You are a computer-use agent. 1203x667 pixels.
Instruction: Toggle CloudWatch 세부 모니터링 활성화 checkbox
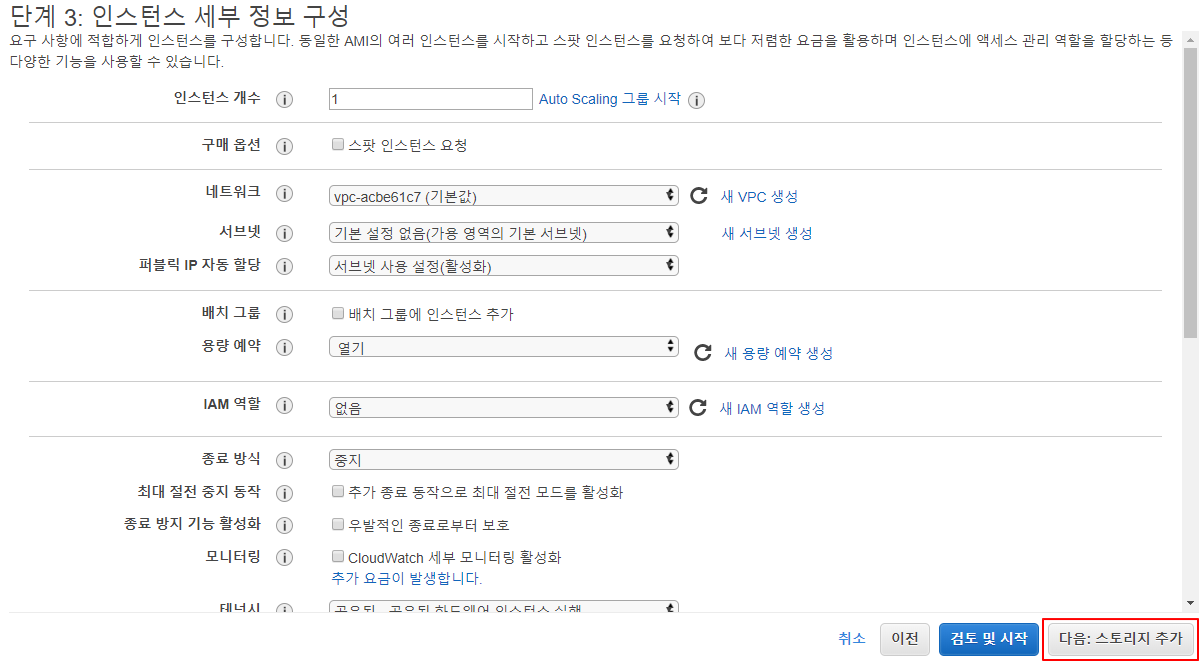(x=338, y=556)
